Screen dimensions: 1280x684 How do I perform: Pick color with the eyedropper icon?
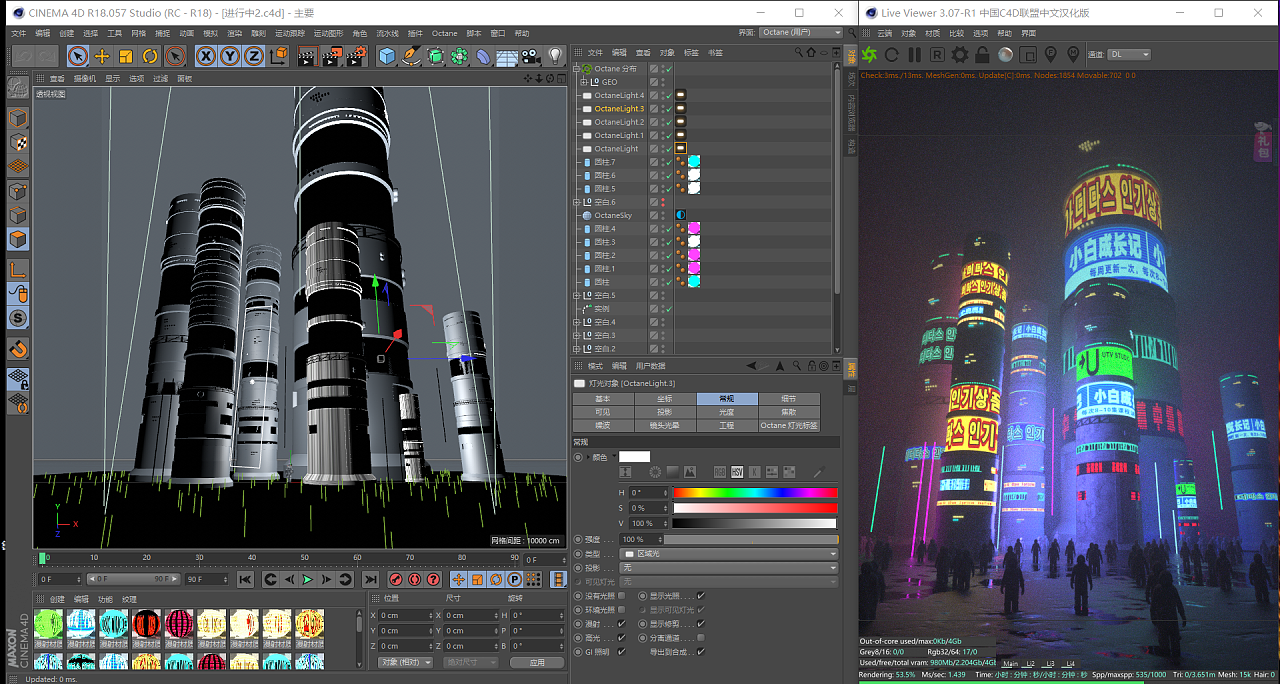pos(817,472)
